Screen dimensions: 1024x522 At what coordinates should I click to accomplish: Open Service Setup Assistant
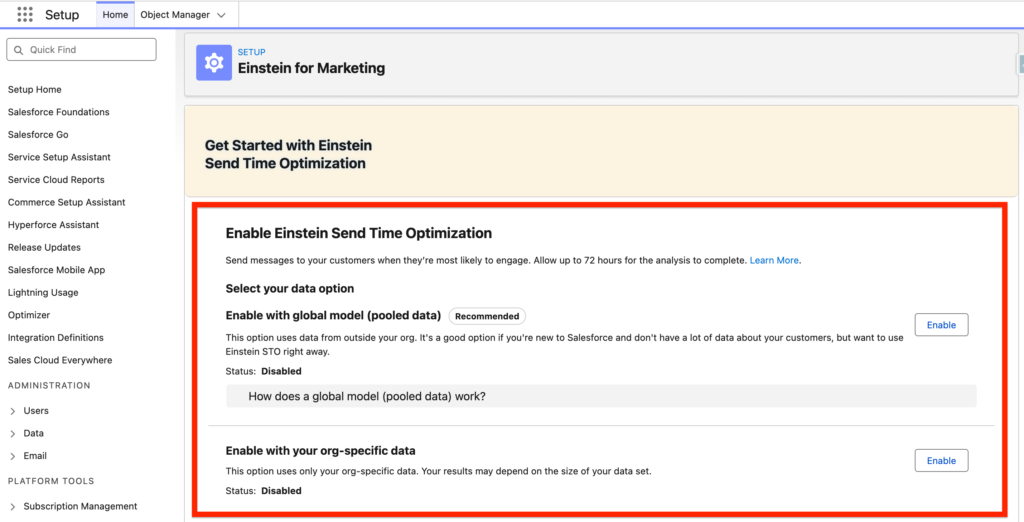[x=59, y=157]
